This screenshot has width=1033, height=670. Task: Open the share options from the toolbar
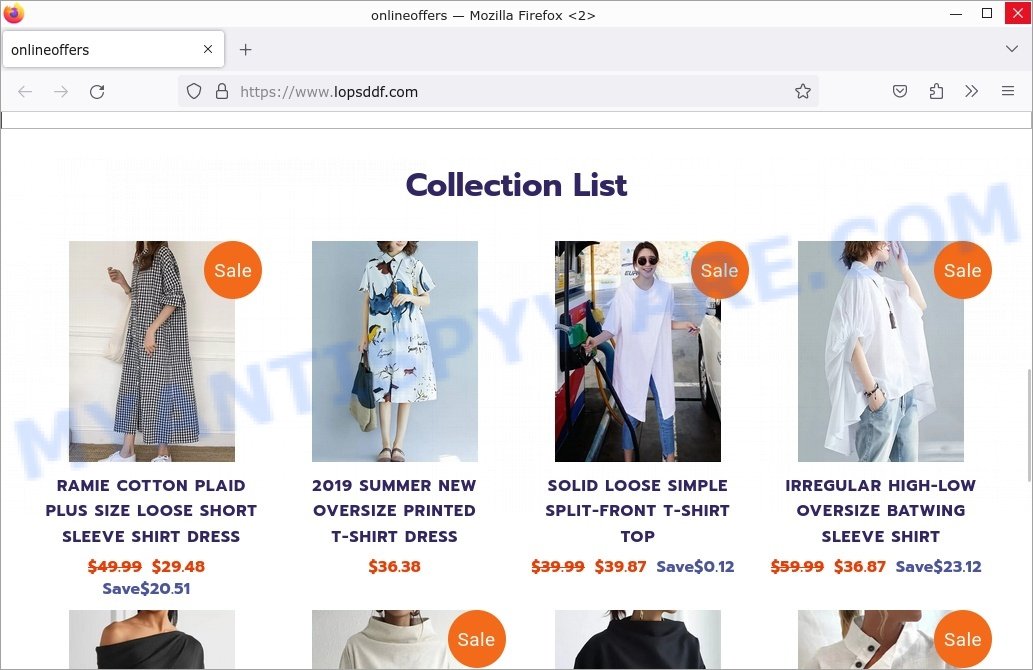936,91
